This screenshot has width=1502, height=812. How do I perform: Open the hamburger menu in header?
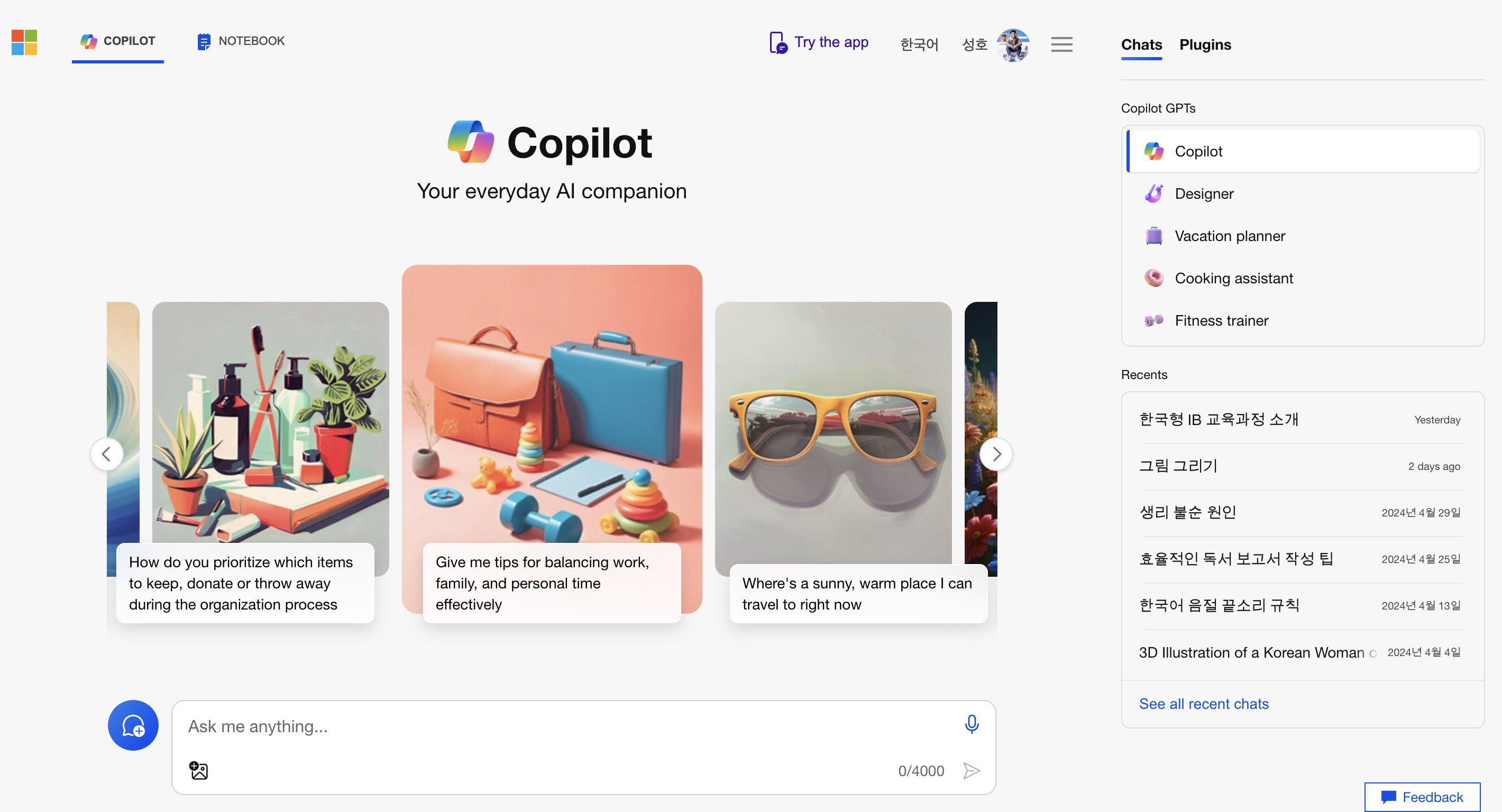(1061, 44)
